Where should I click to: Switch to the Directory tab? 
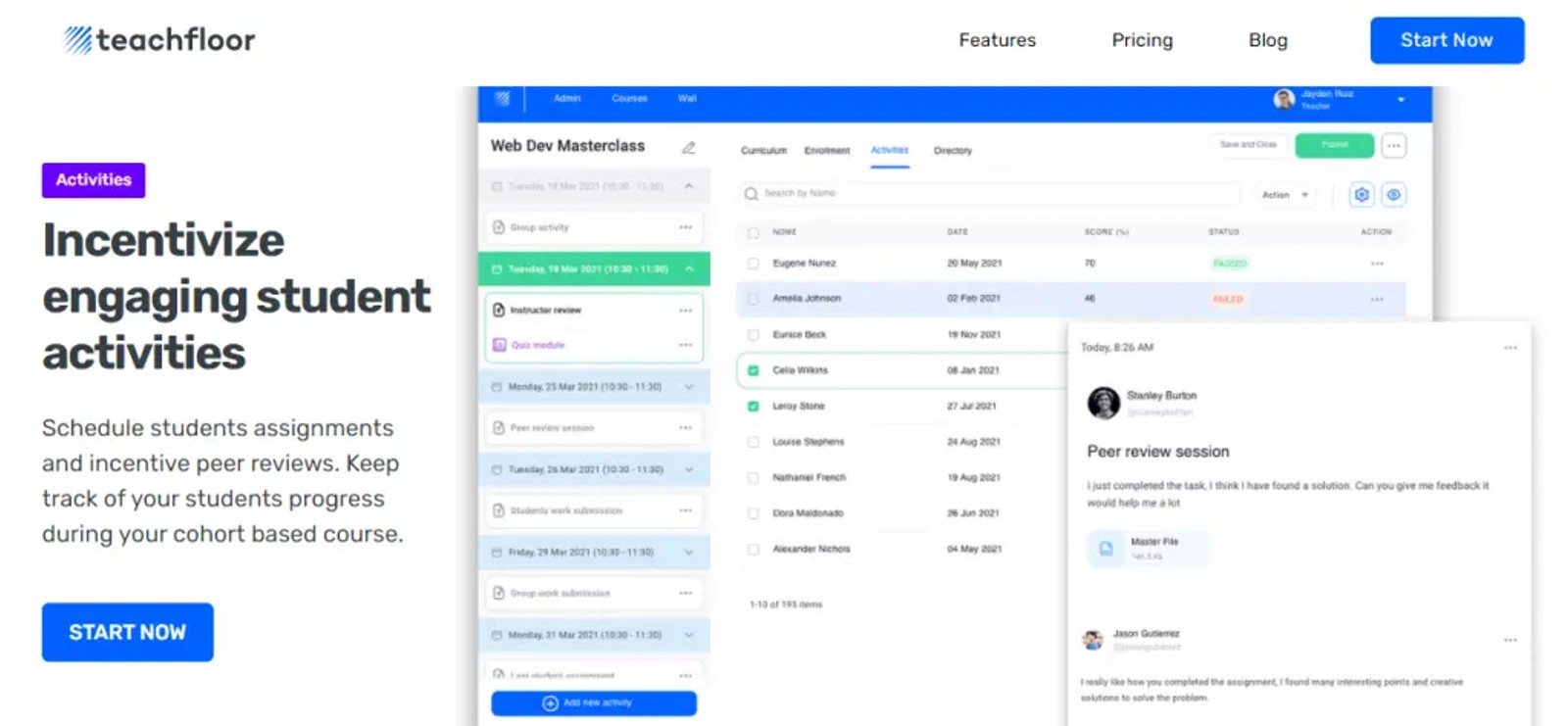coord(953,151)
